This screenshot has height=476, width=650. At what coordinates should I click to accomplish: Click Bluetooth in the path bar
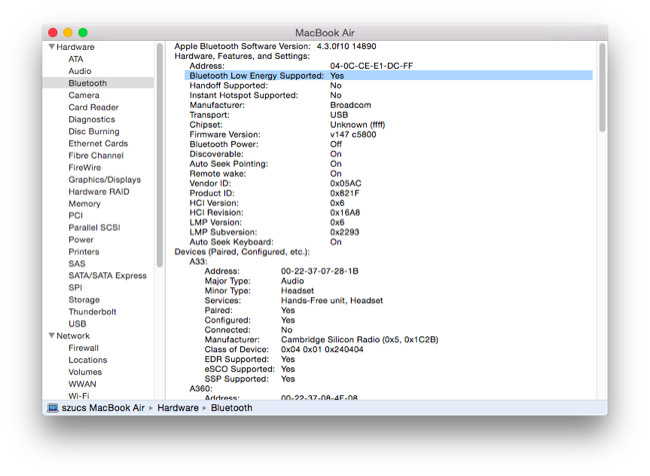(231, 408)
